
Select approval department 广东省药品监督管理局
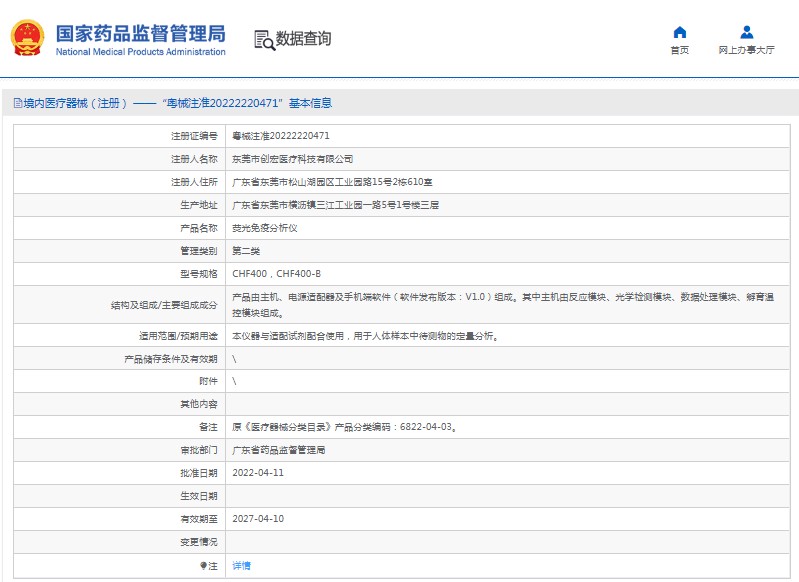pos(279,450)
